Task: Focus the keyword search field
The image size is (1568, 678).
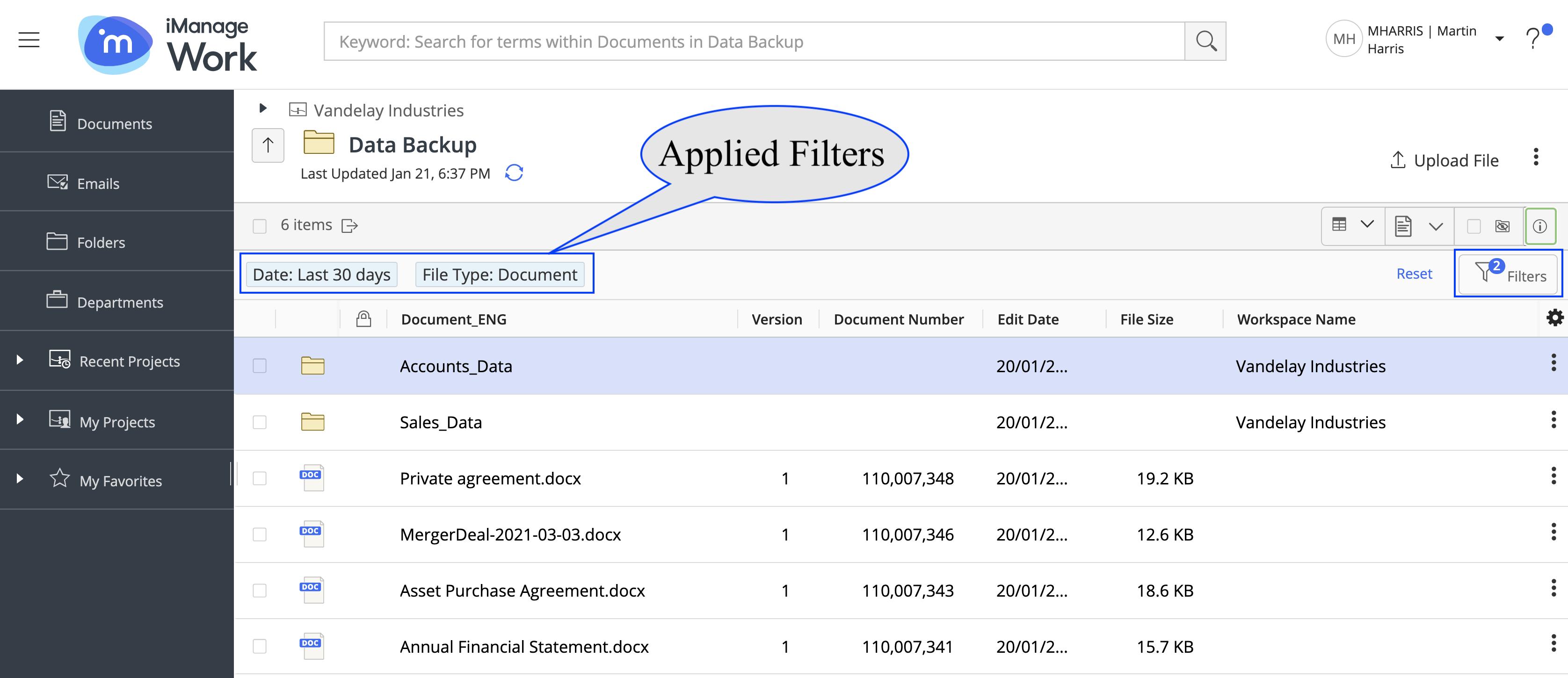Action: [754, 42]
